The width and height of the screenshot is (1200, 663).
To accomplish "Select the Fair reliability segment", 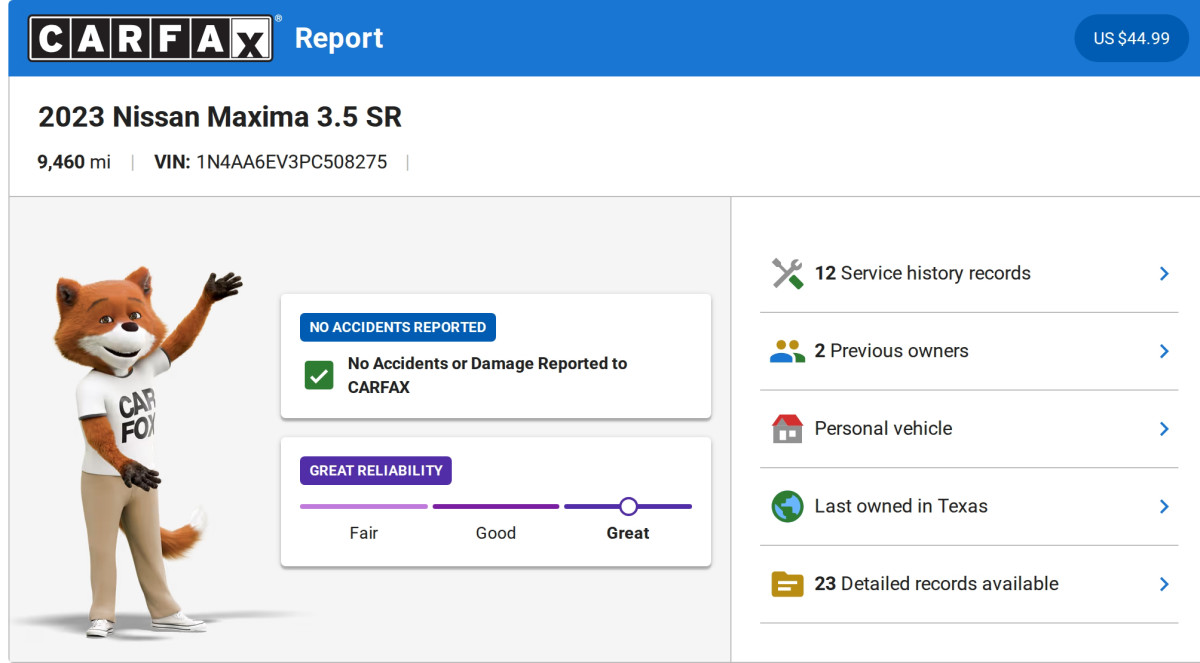I will coord(364,507).
